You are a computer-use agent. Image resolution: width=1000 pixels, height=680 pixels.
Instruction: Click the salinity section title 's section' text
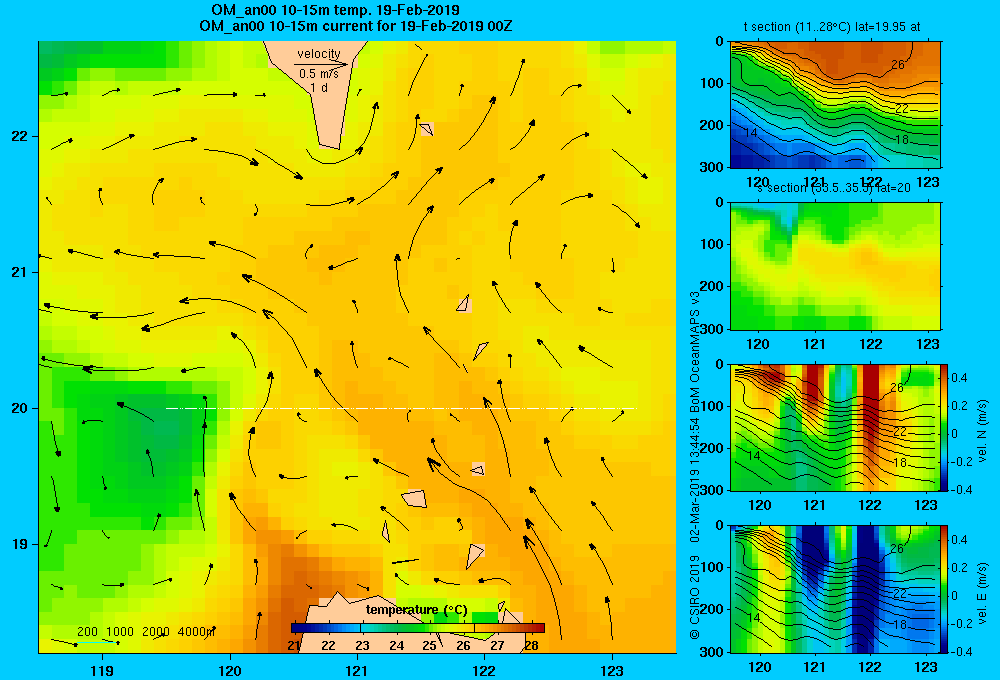pyautogui.click(x=781, y=188)
